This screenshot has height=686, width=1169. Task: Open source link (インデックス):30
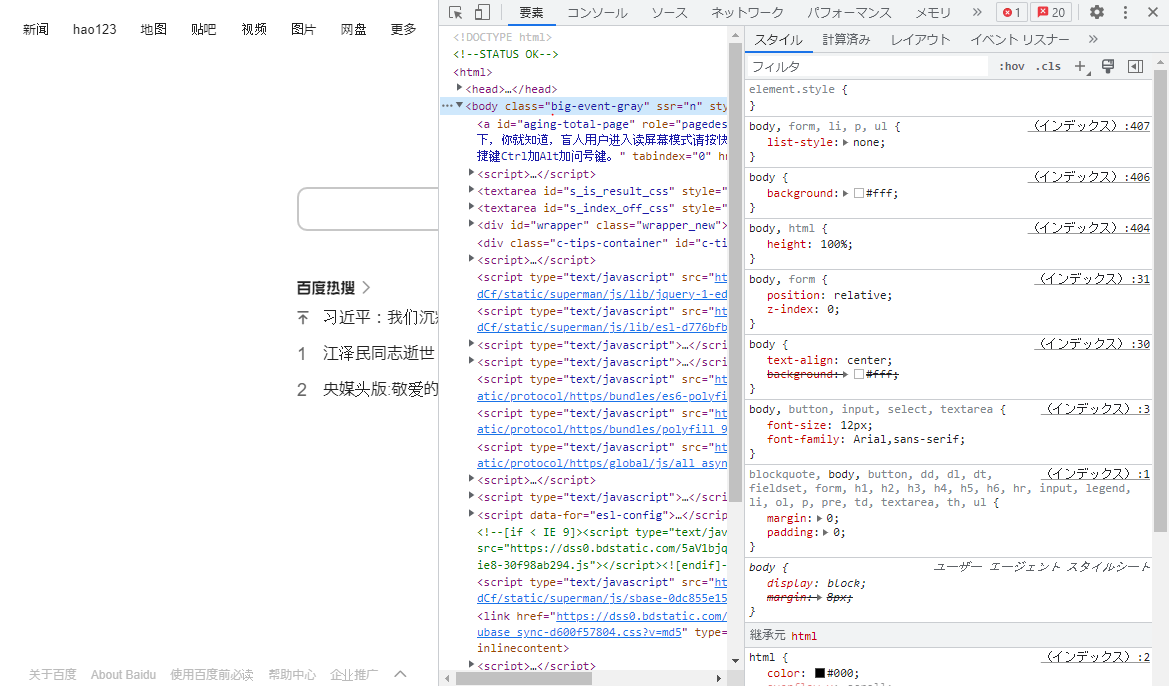pyautogui.click(x=1093, y=344)
